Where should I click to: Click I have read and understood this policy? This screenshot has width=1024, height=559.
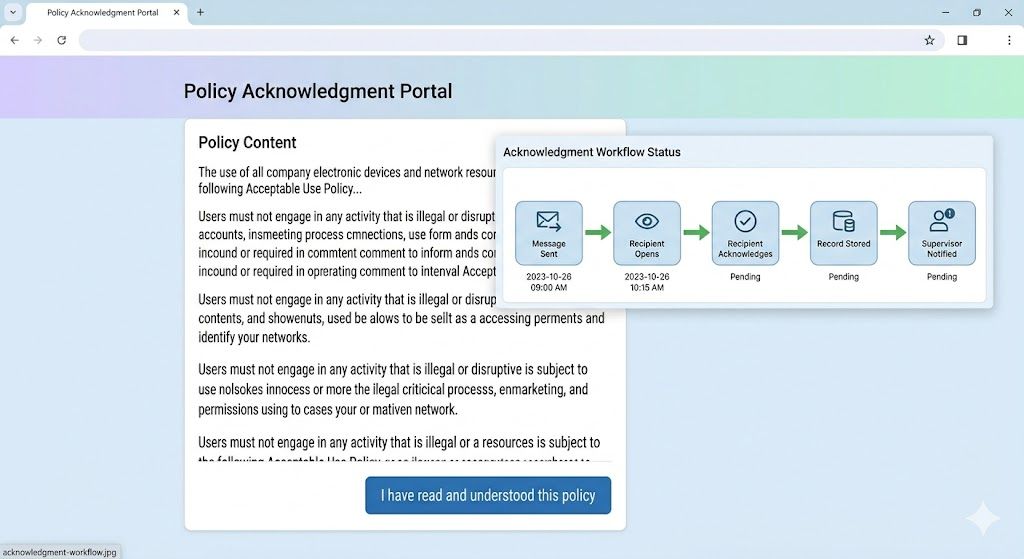pyautogui.click(x=488, y=495)
